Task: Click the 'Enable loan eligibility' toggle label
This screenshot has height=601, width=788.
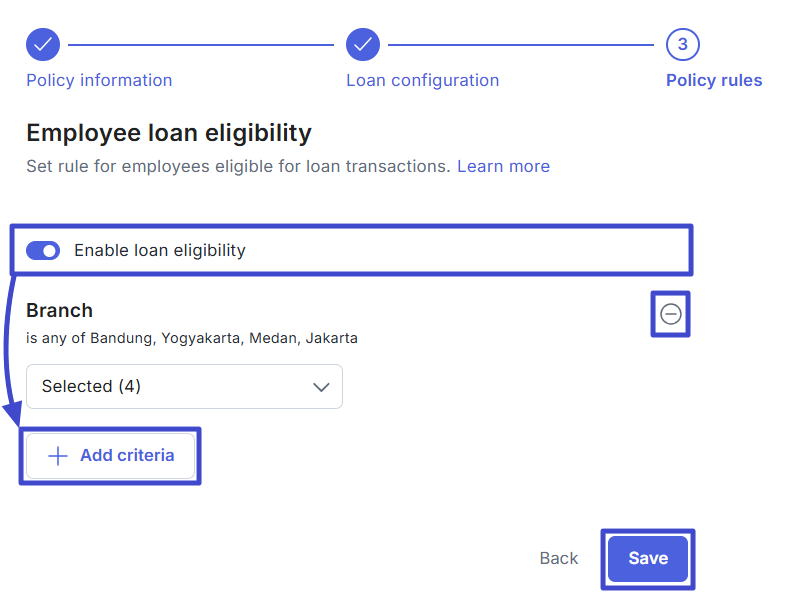Action: [x=159, y=250]
